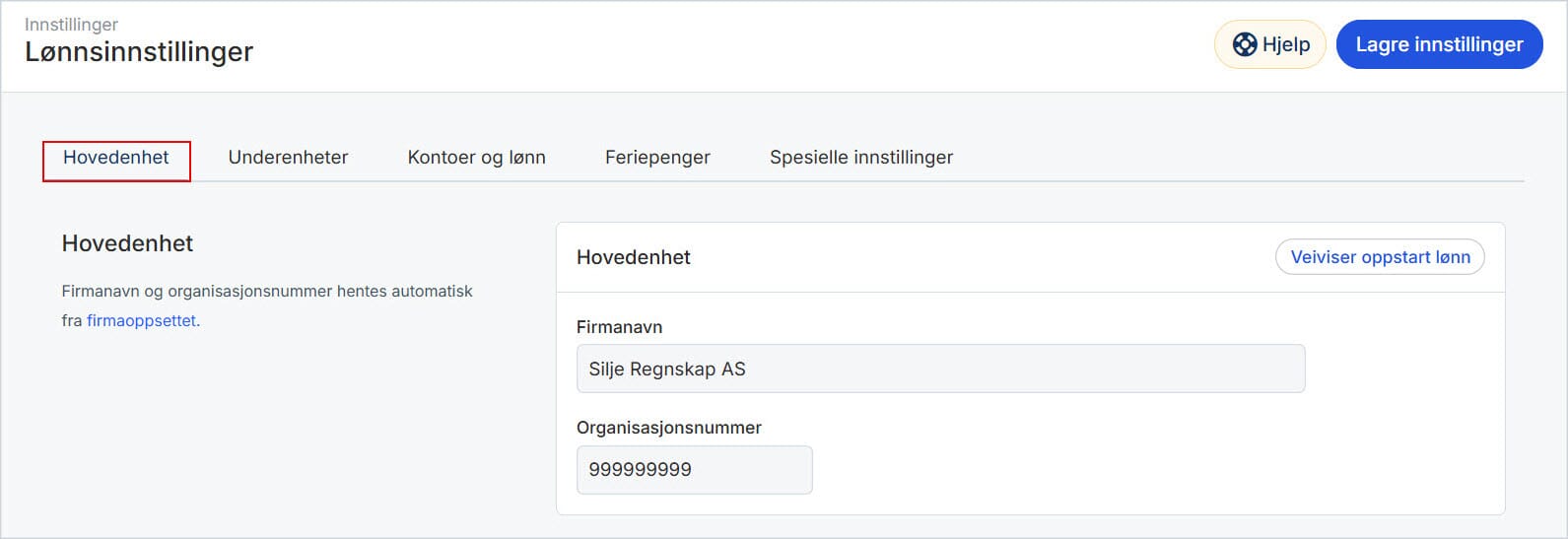Click the Firmanavn field label

[619, 327]
